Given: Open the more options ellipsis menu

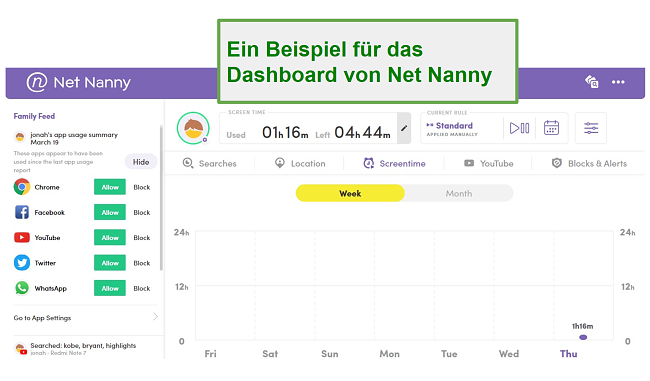Looking at the screenshot, I should (618, 82).
